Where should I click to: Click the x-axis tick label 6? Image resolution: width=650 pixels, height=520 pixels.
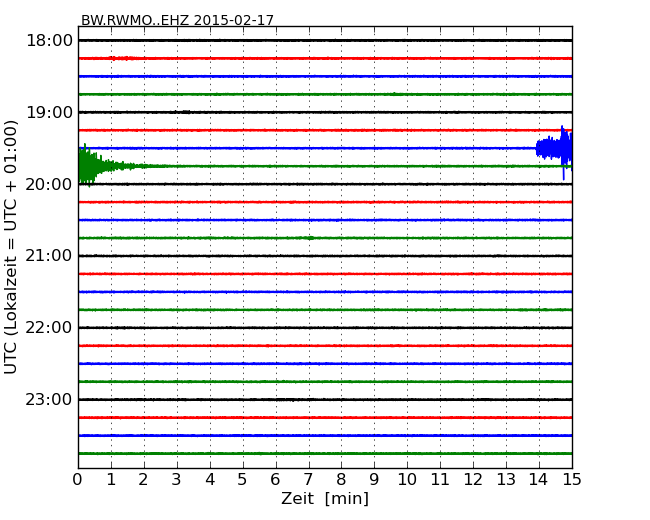click(x=275, y=480)
